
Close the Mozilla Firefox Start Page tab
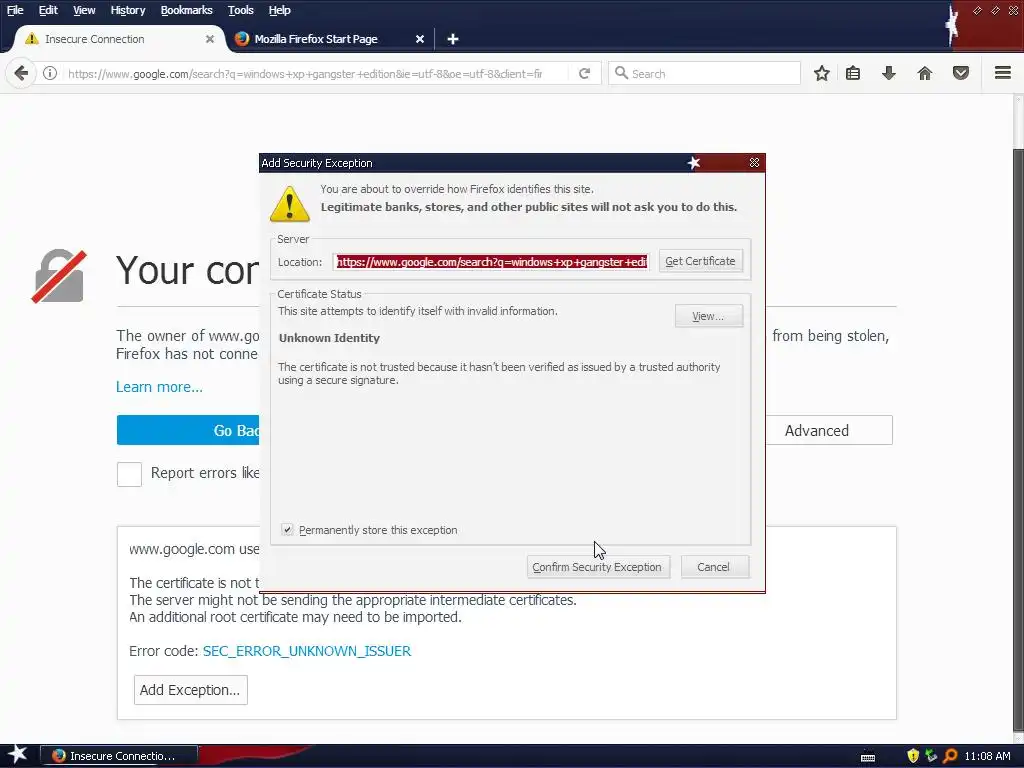[x=420, y=39]
